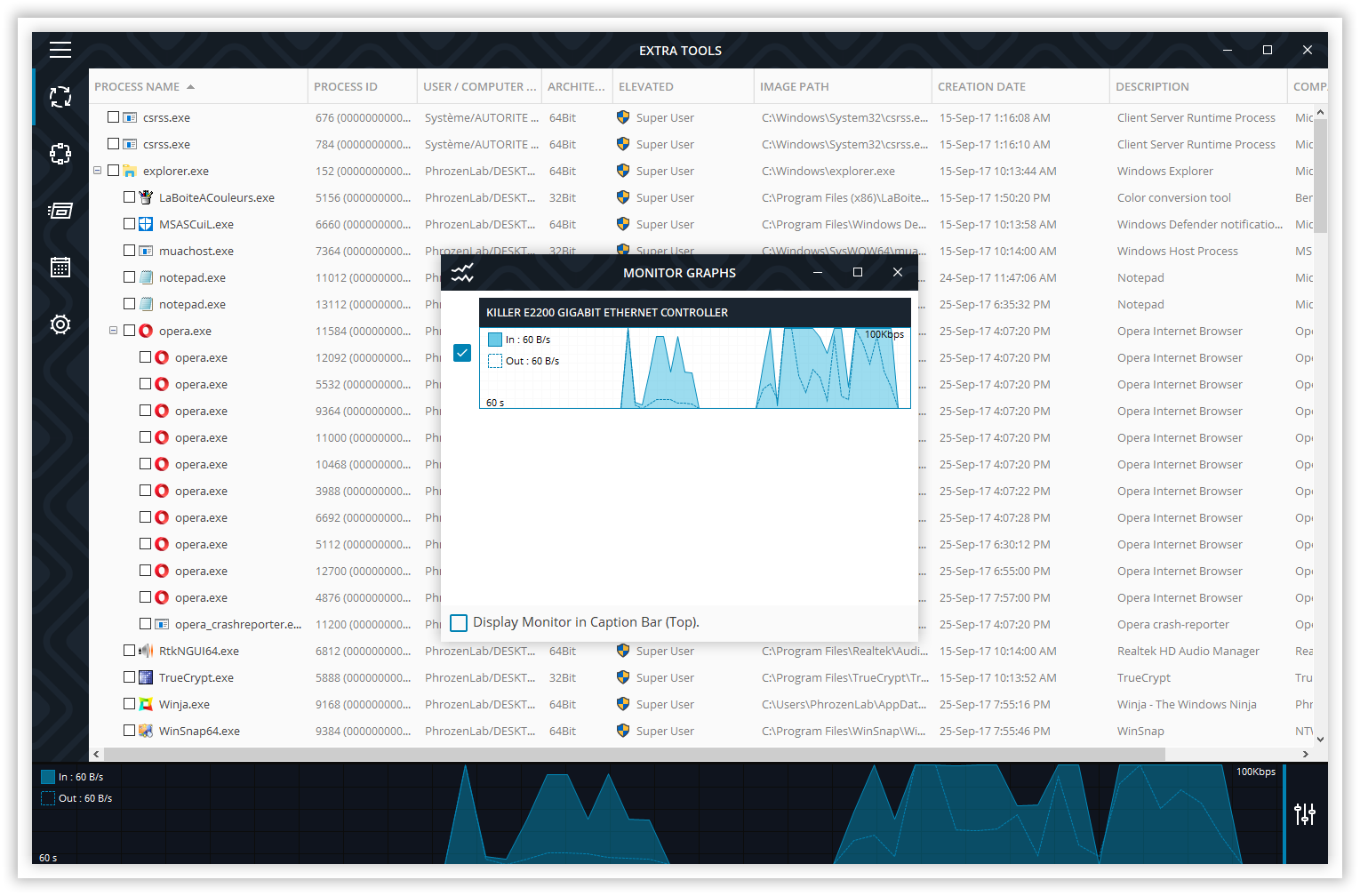Click the explorer.exe folder icon
Screen dimensions: 1360x896
130,171
